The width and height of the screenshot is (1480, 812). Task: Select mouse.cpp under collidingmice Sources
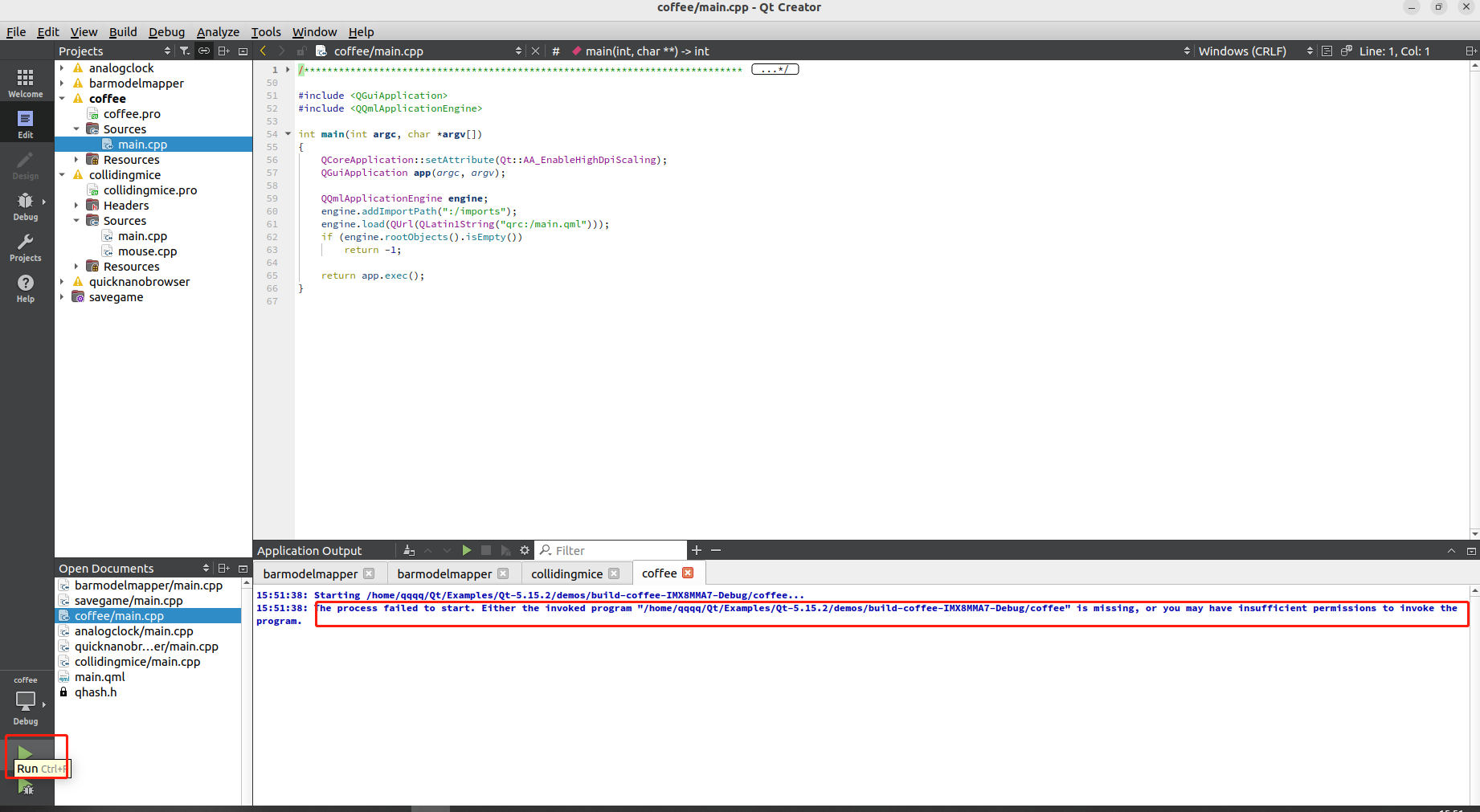147,251
